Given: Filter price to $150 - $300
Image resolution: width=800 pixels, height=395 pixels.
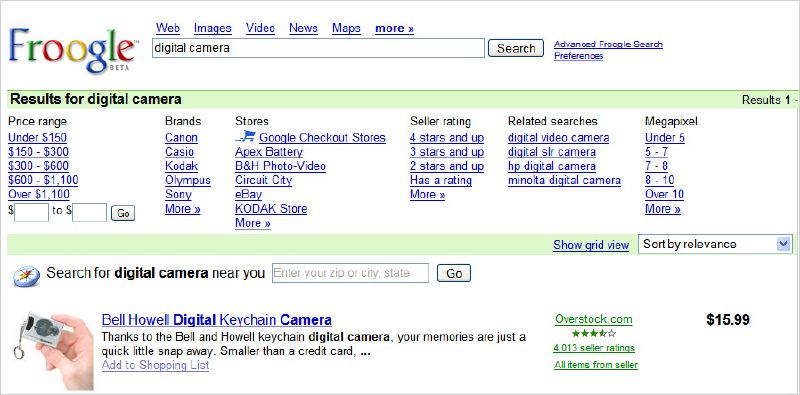Looking at the screenshot, I should (38, 152).
